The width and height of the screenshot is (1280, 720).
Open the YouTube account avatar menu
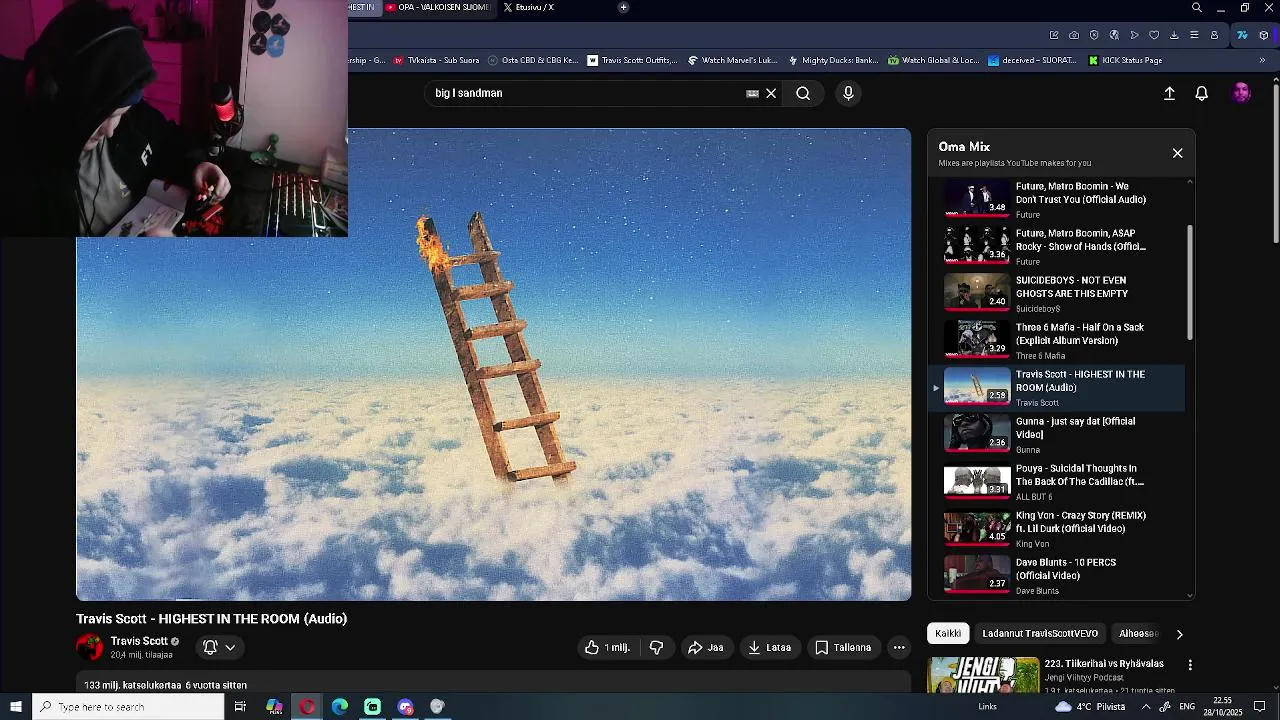(x=1241, y=93)
